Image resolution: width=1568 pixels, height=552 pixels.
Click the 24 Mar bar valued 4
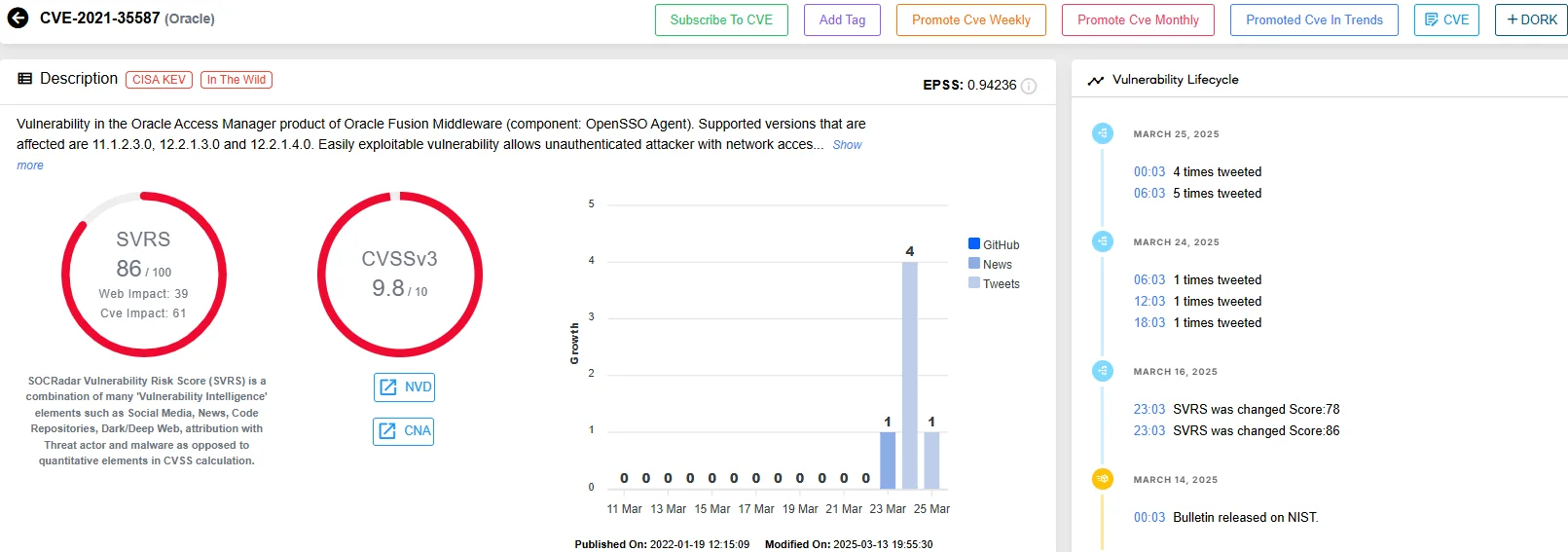[910, 375]
